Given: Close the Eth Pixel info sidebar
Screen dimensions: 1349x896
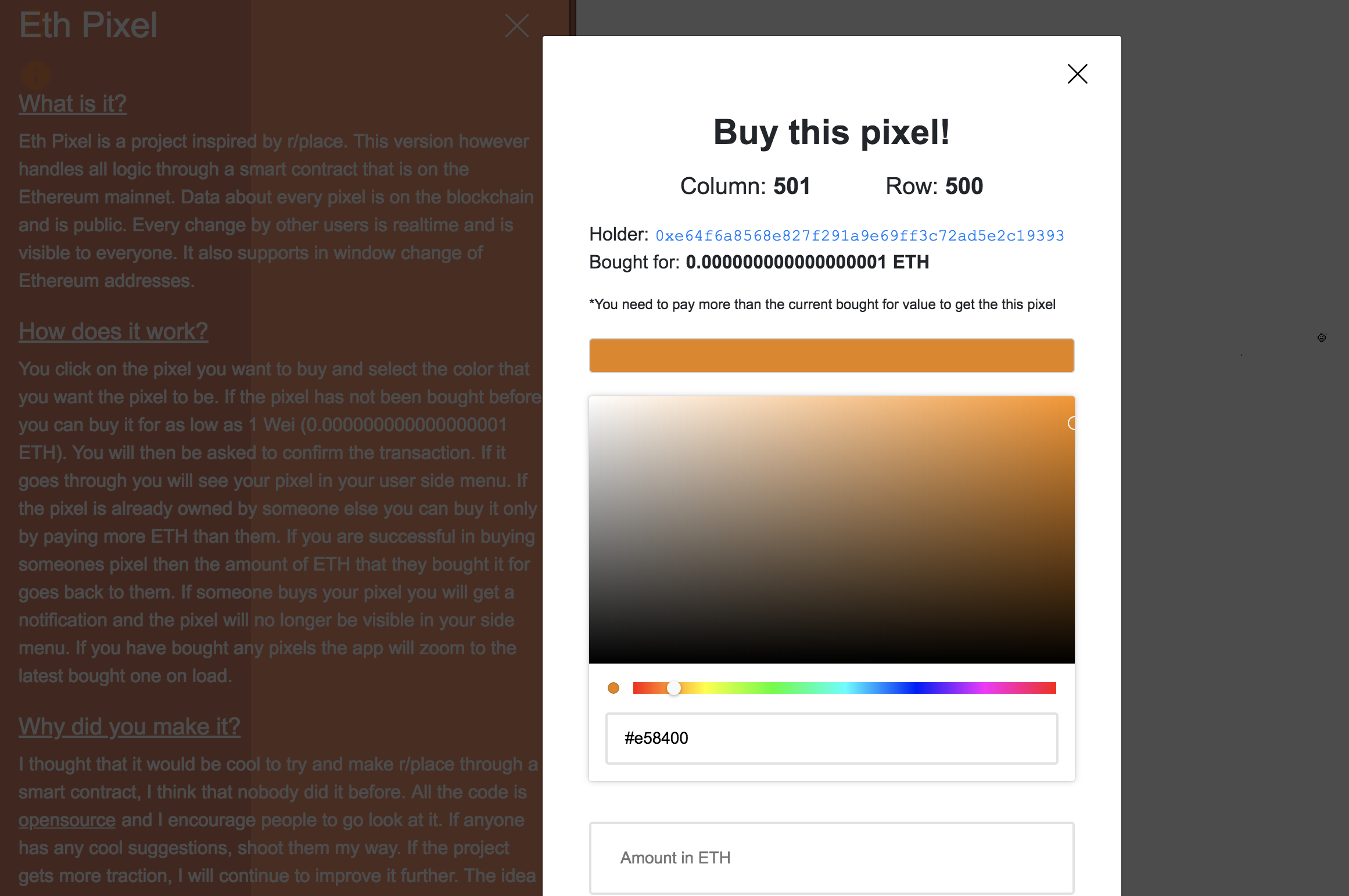Looking at the screenshot, I should [516, 26].
